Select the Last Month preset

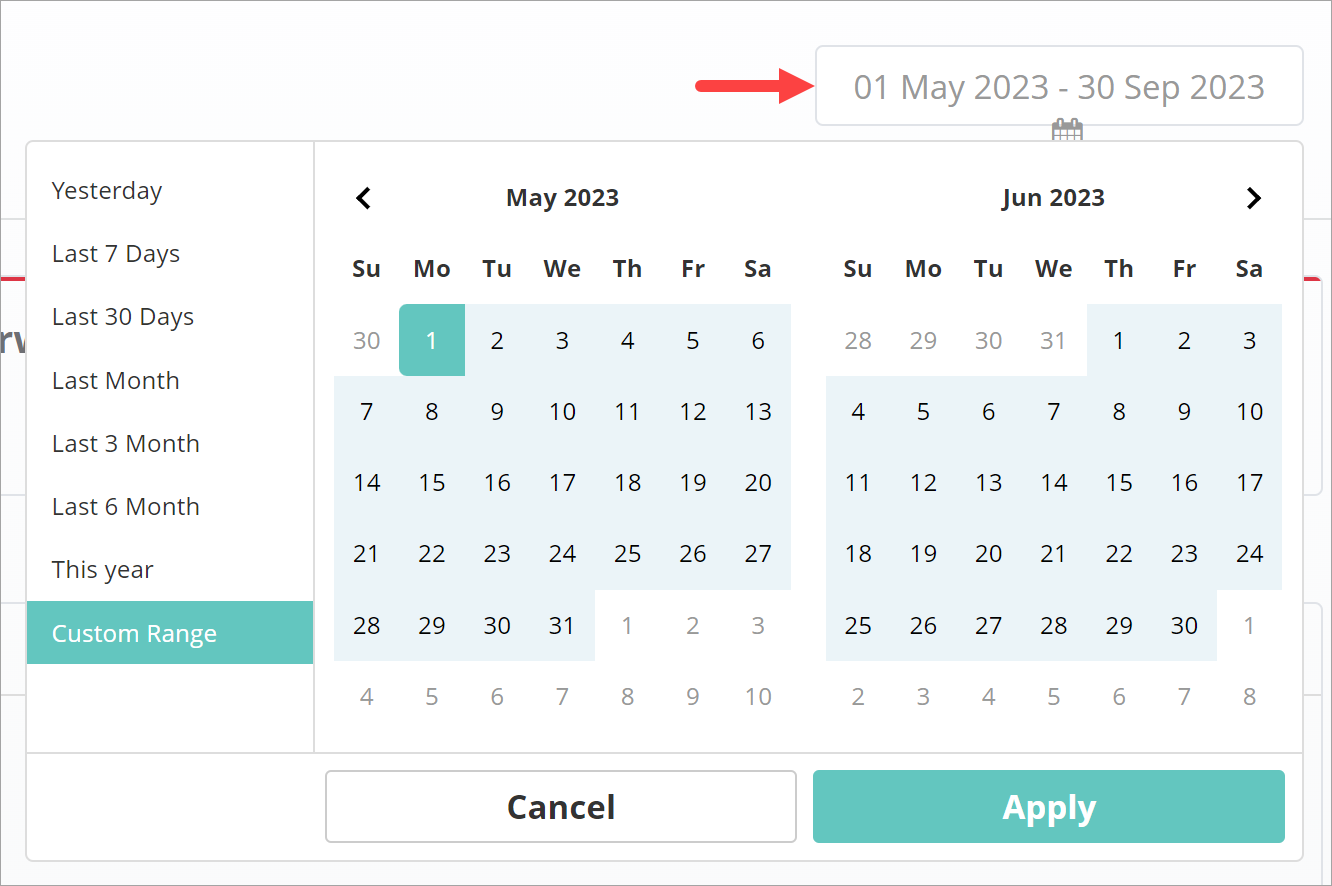click(x=116, y=381)
